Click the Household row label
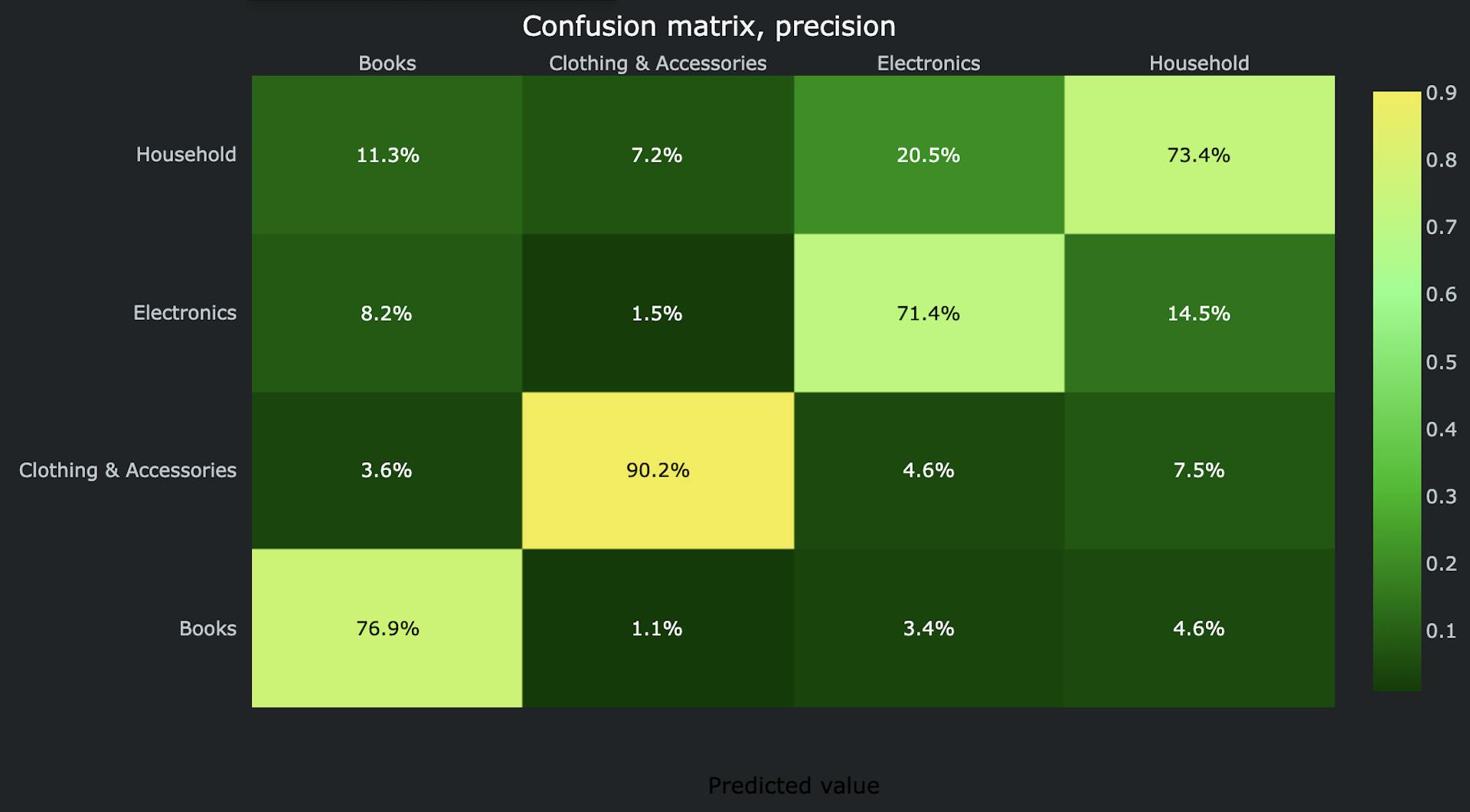Image resolution: width=1470 pixels, height=812 pixels. click(186, 155)
